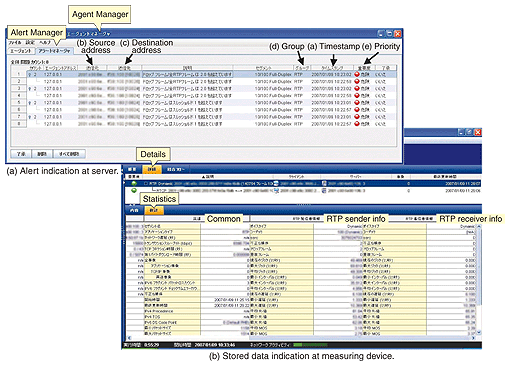The width and height of the screenshot is (510, 366).
Task: Click the statistics horizontal scrollbar track
Action: pos(302,338)
